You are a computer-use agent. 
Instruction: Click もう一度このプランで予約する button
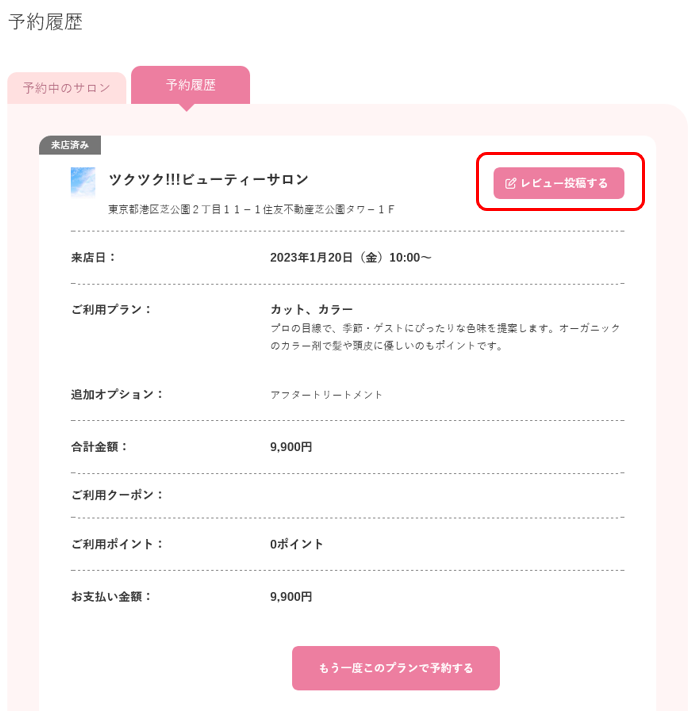tap(396, 668)
